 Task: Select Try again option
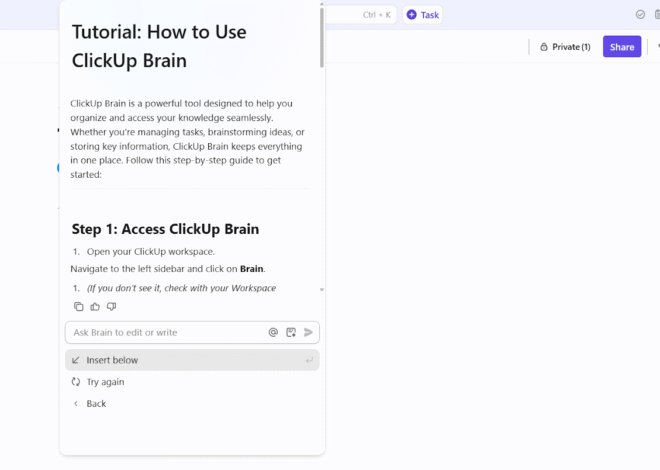point(192,382)
